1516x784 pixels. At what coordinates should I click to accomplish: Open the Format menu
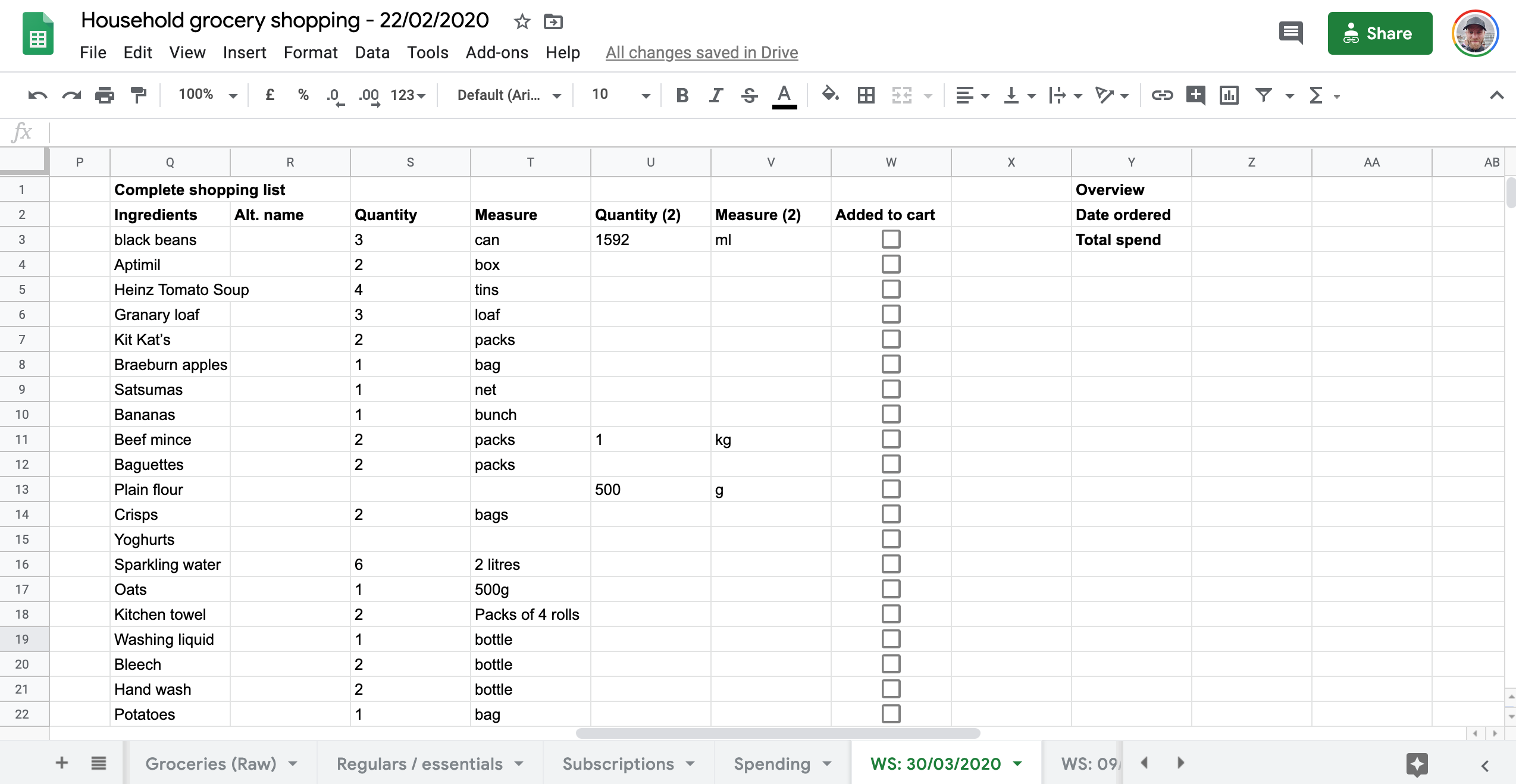(311, 52)
